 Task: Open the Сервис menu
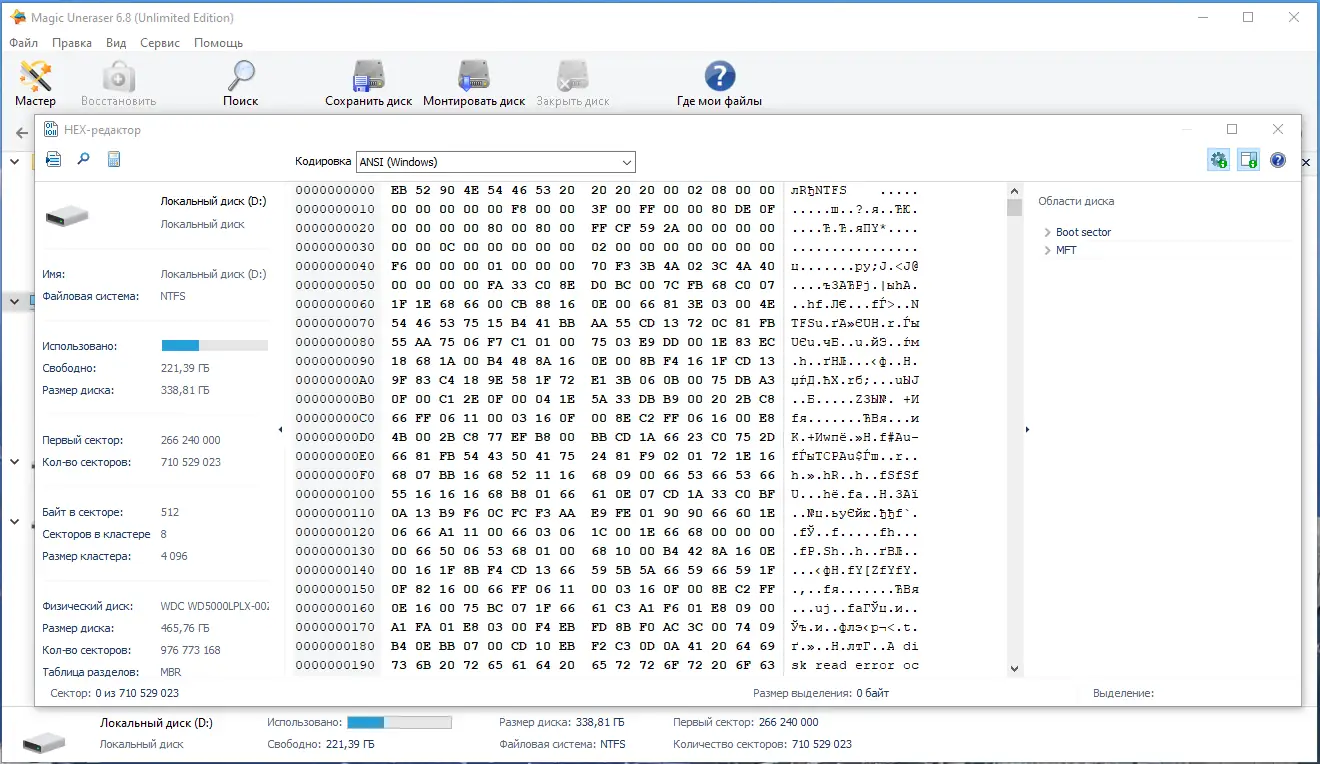click(160, 43)
